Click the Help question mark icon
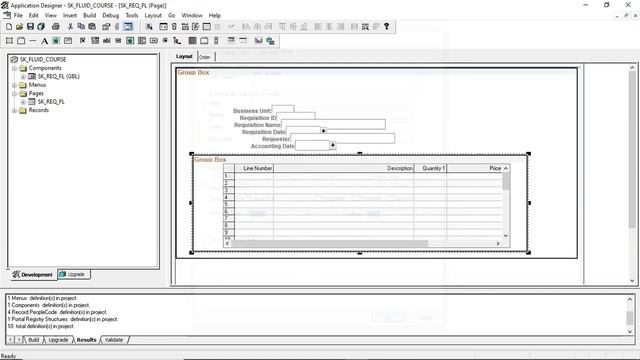The image size is (640, 360). point(387,27)
